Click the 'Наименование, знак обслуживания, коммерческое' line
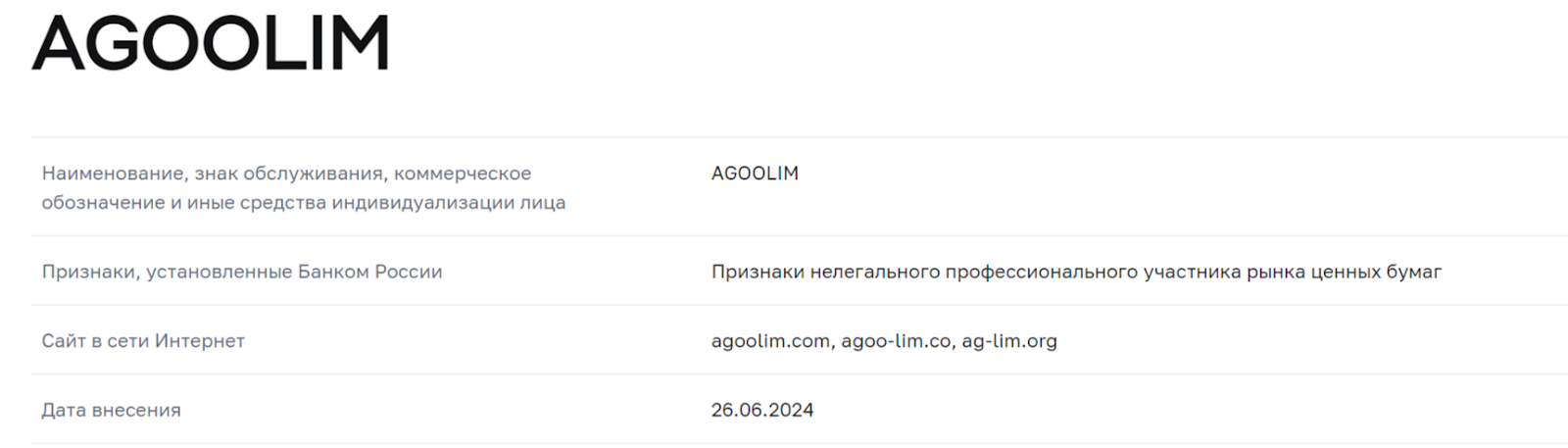 286,174
